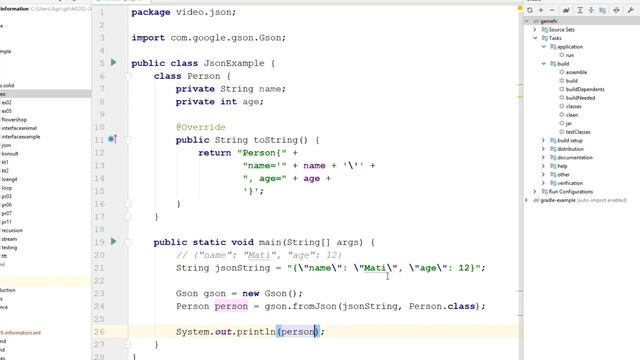The width and height of the screenshot is (640, 360).
Task: Select the 'clean' Gradle task
Action: pyautogui.click(x=571, y=115)
